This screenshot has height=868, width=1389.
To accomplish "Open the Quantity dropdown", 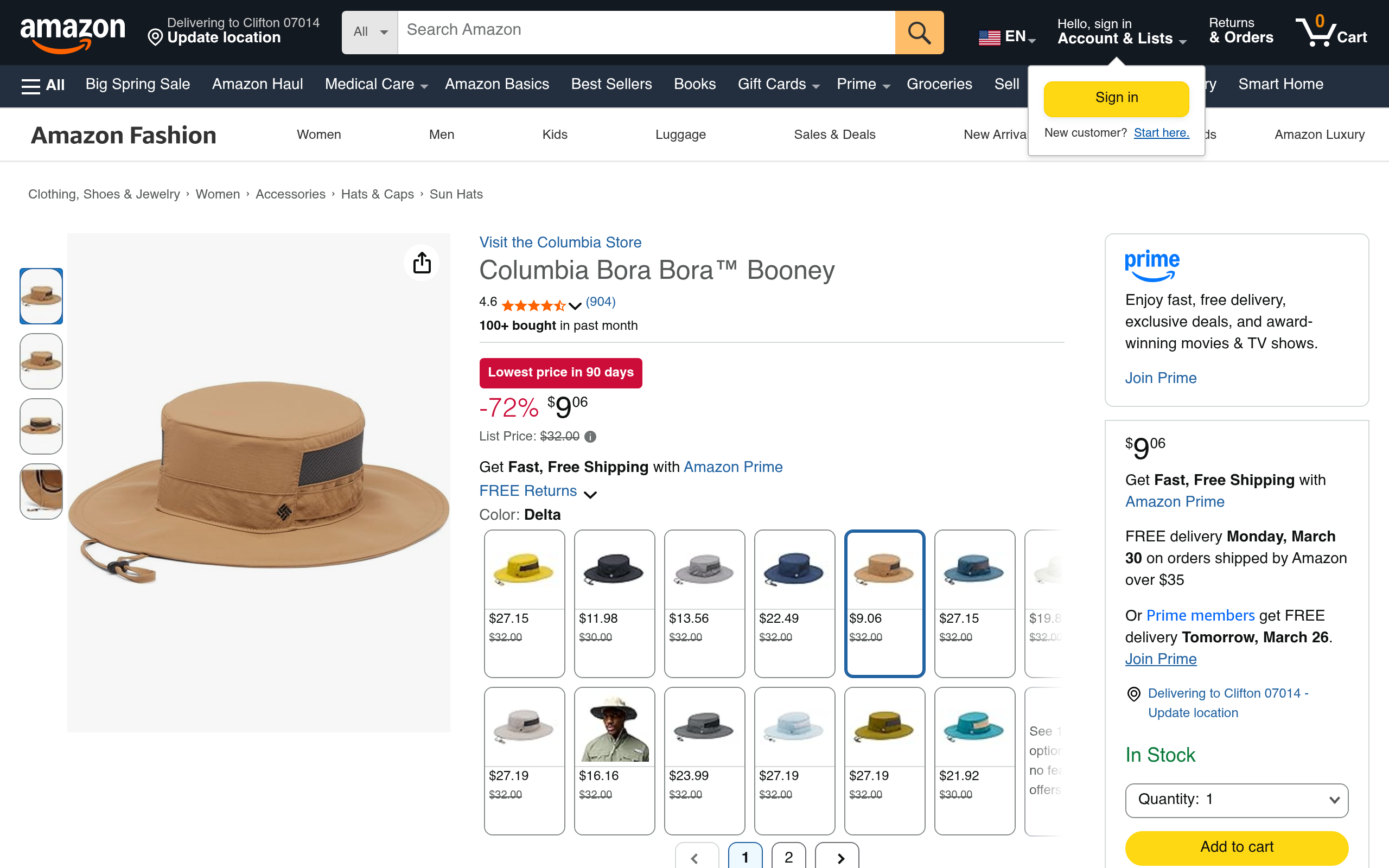I will click(x=1237, y=800).
